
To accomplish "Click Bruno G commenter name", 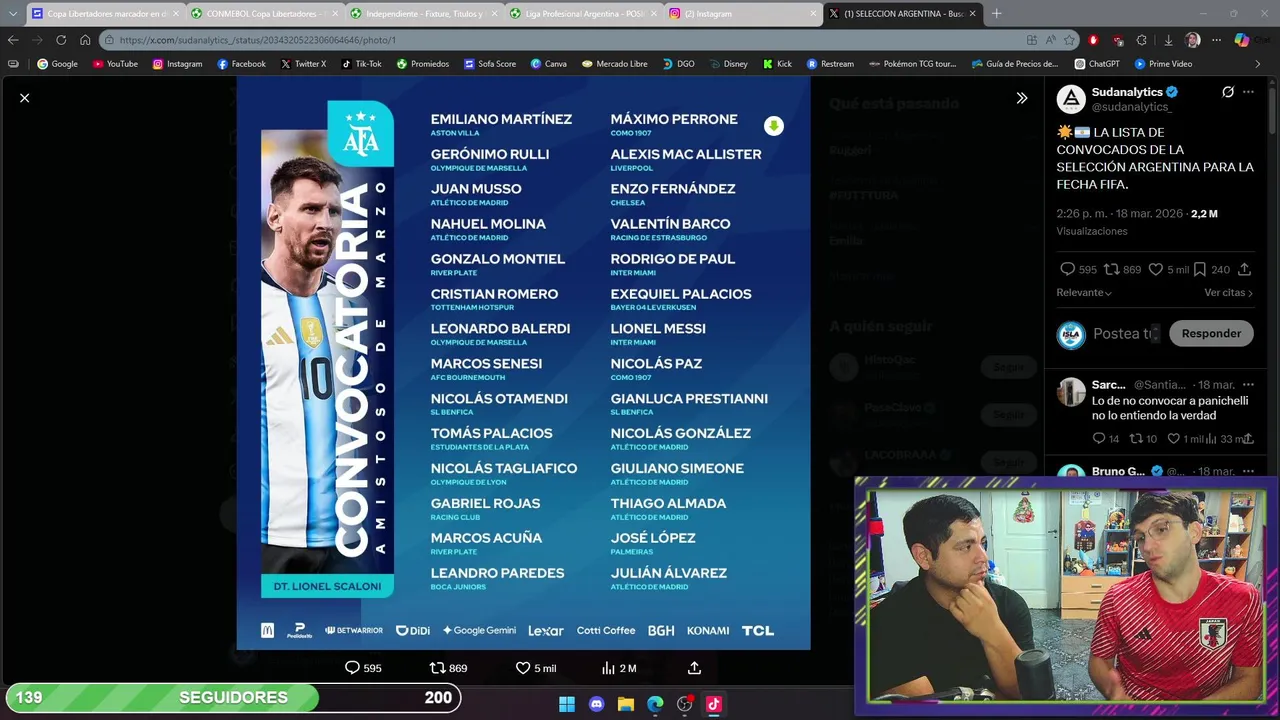I will [1118, 471].
